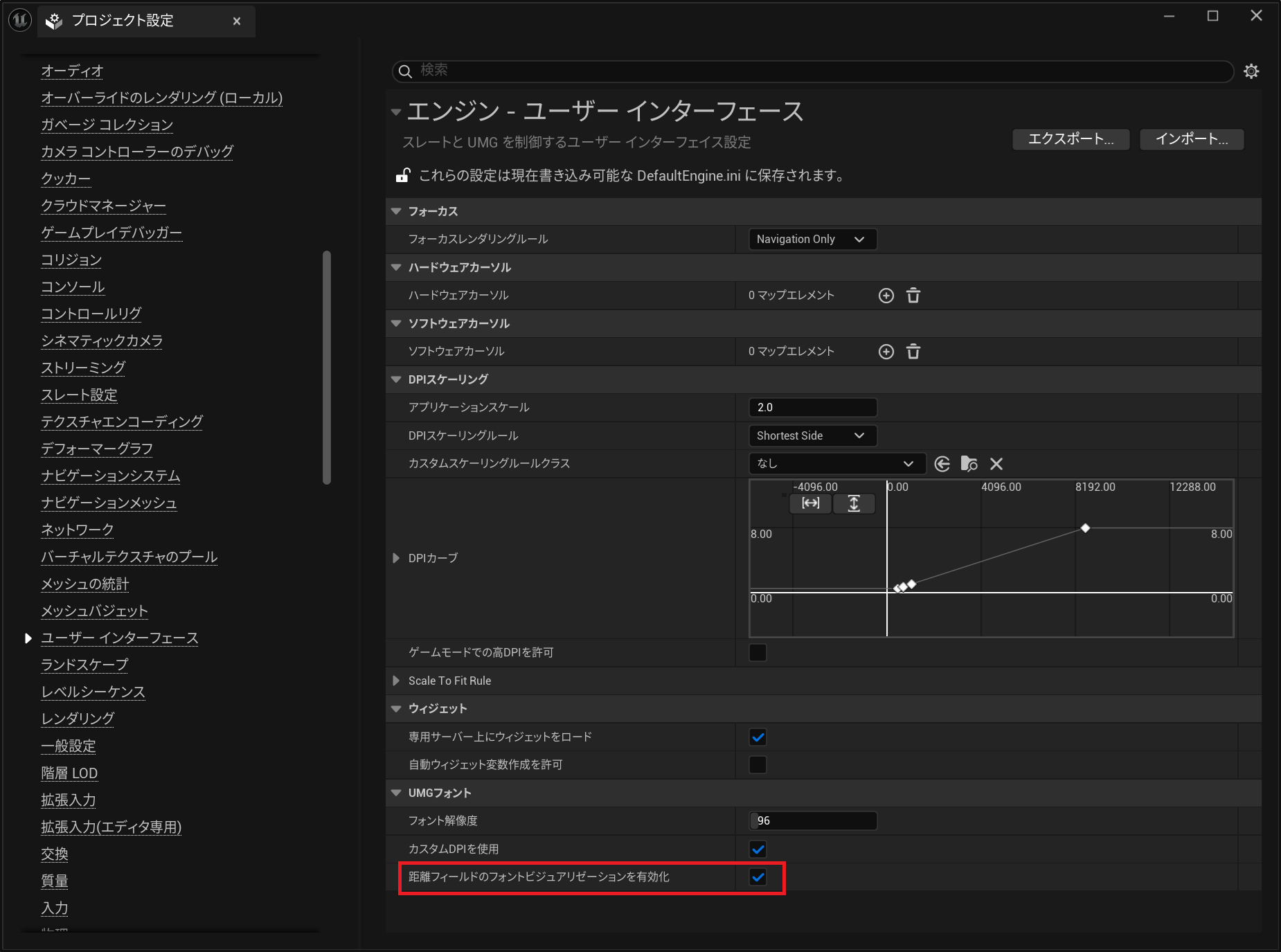
Task: Click the search magnifier icon
Action: pos(406,71)
